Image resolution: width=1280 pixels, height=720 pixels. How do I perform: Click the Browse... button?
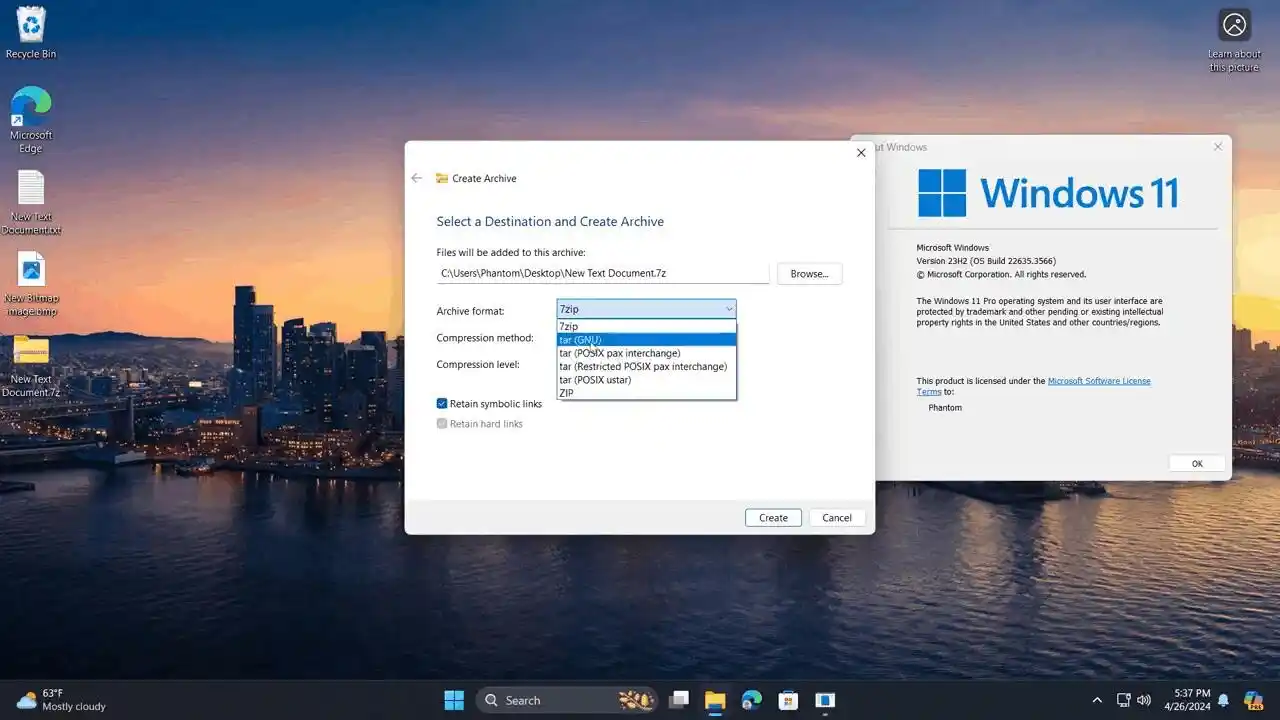point(809,273)
